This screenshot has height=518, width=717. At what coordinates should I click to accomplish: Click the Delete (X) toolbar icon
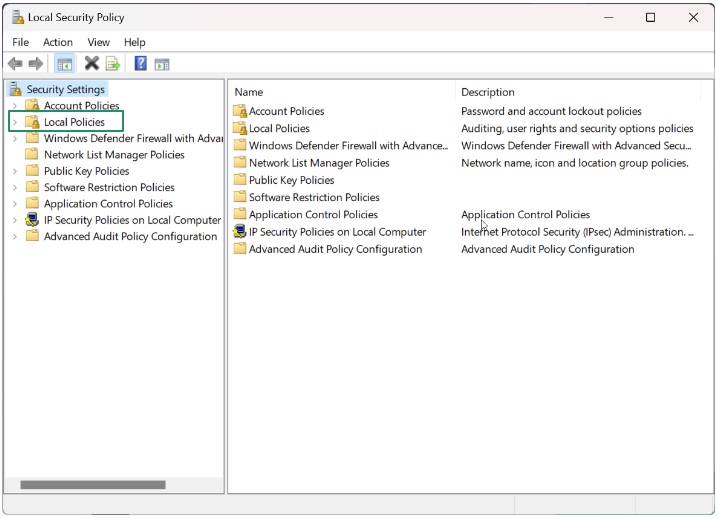tap(91, 63)
